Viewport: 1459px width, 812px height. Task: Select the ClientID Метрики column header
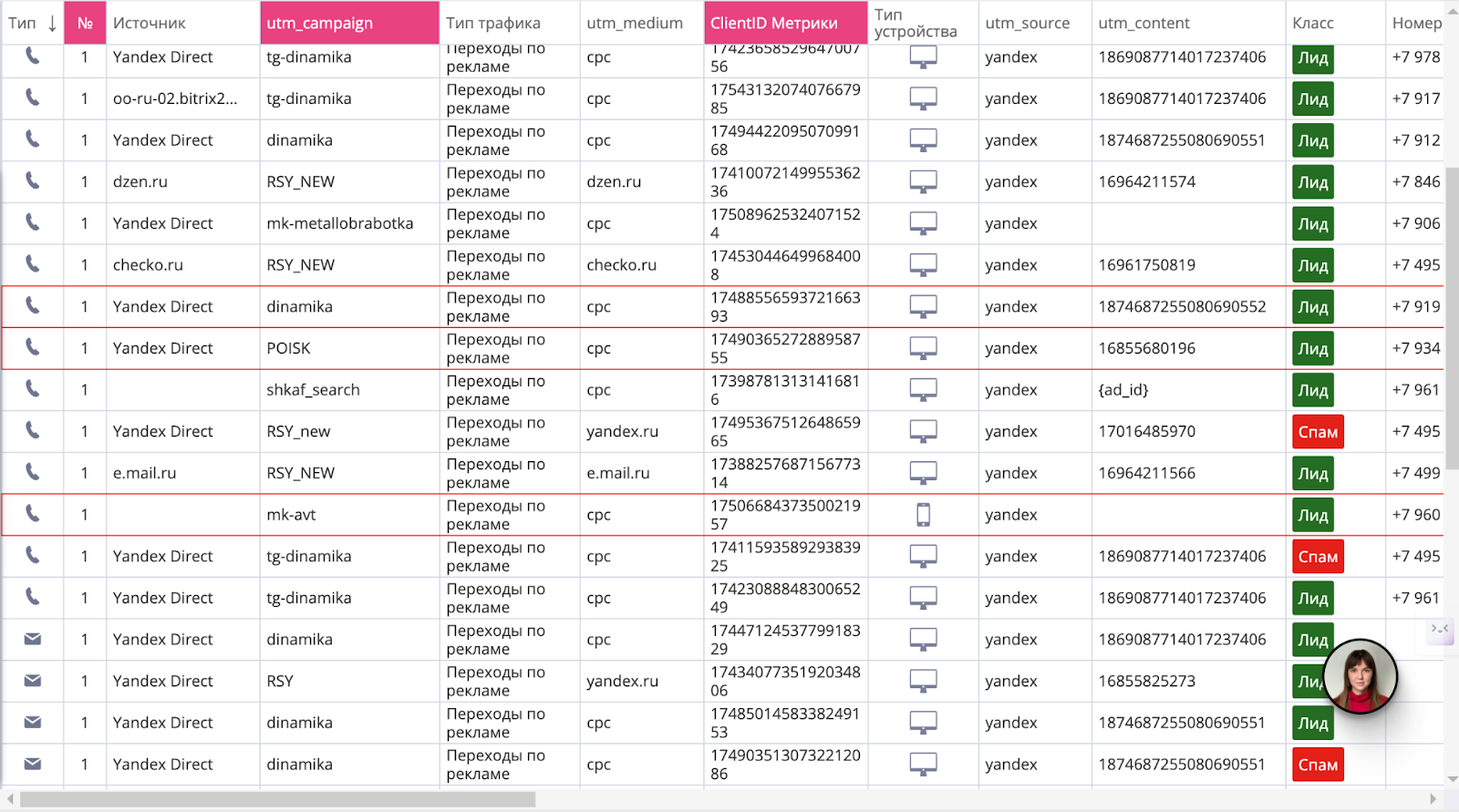click(784, 24)
